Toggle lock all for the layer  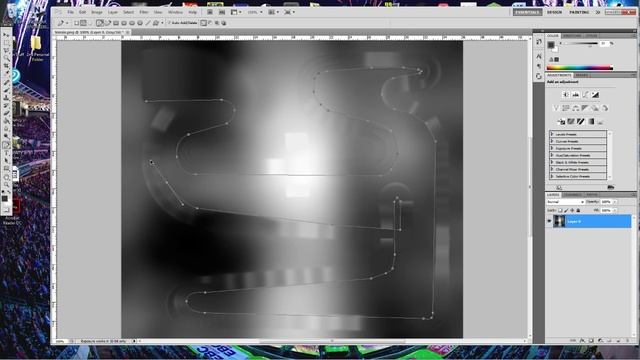[x=578, y=210]
